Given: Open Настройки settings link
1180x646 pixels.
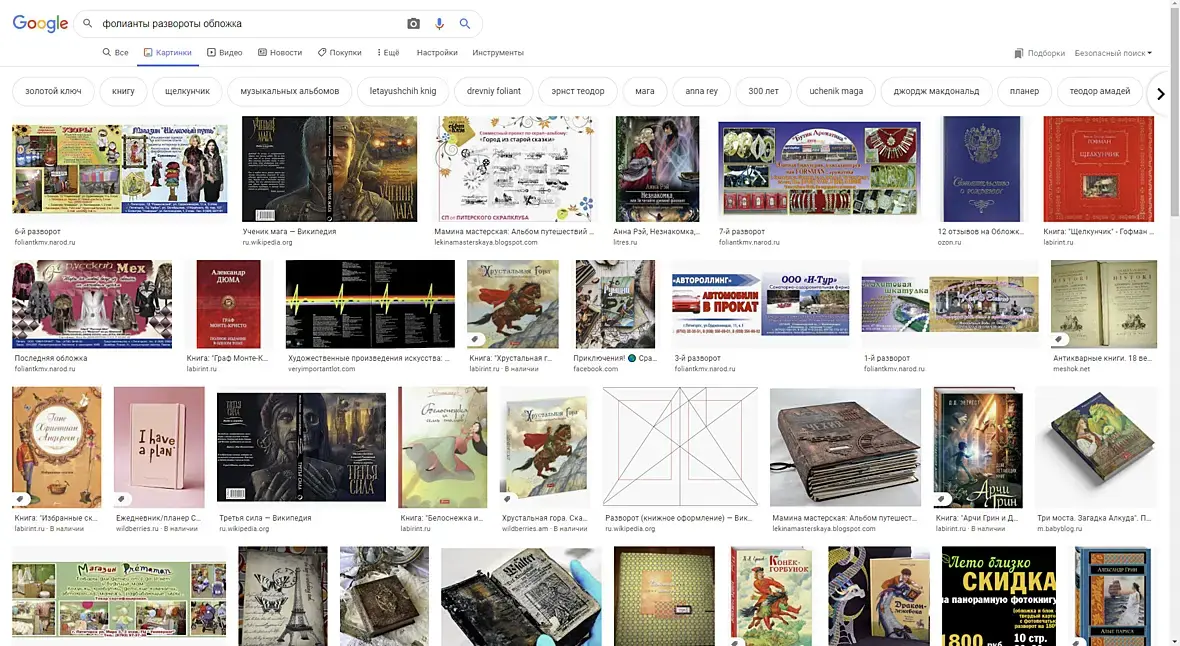Looking at the screenshot, I should coord(436,53).
